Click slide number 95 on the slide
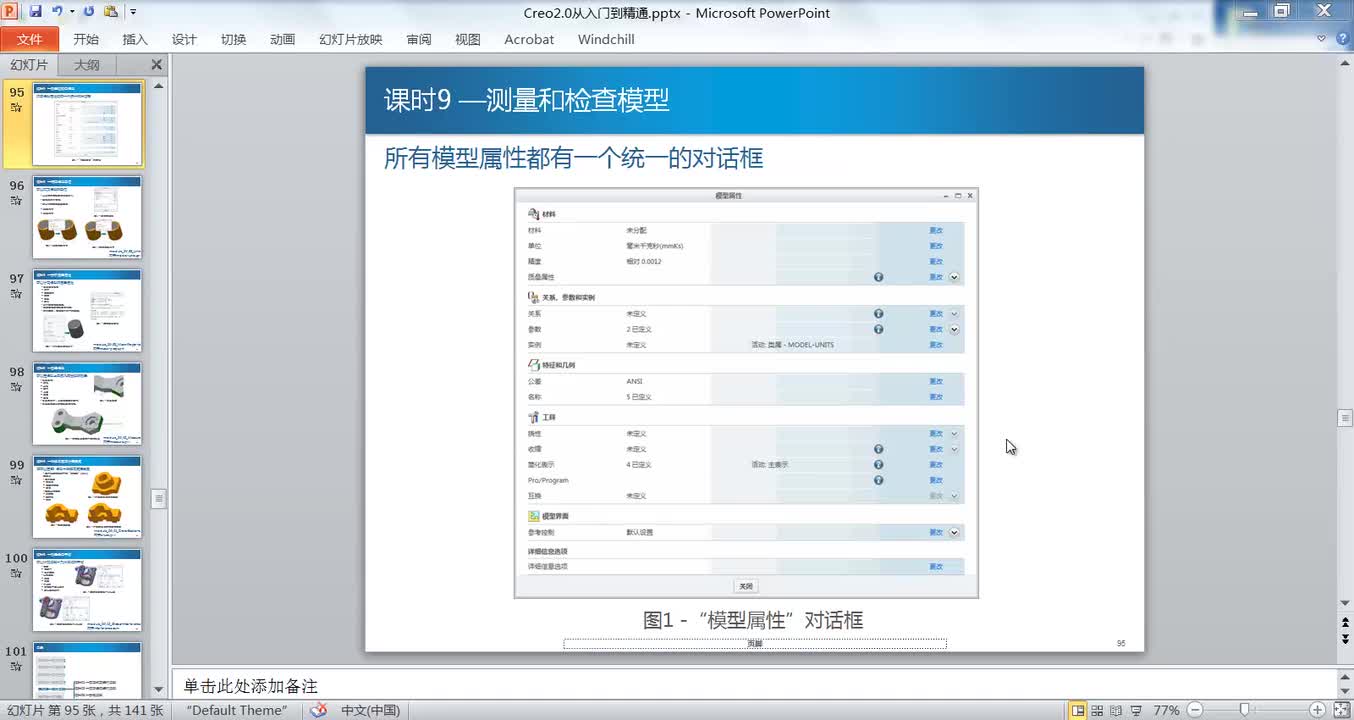This screenshot has height=720, width=1354. (1121, 644)
